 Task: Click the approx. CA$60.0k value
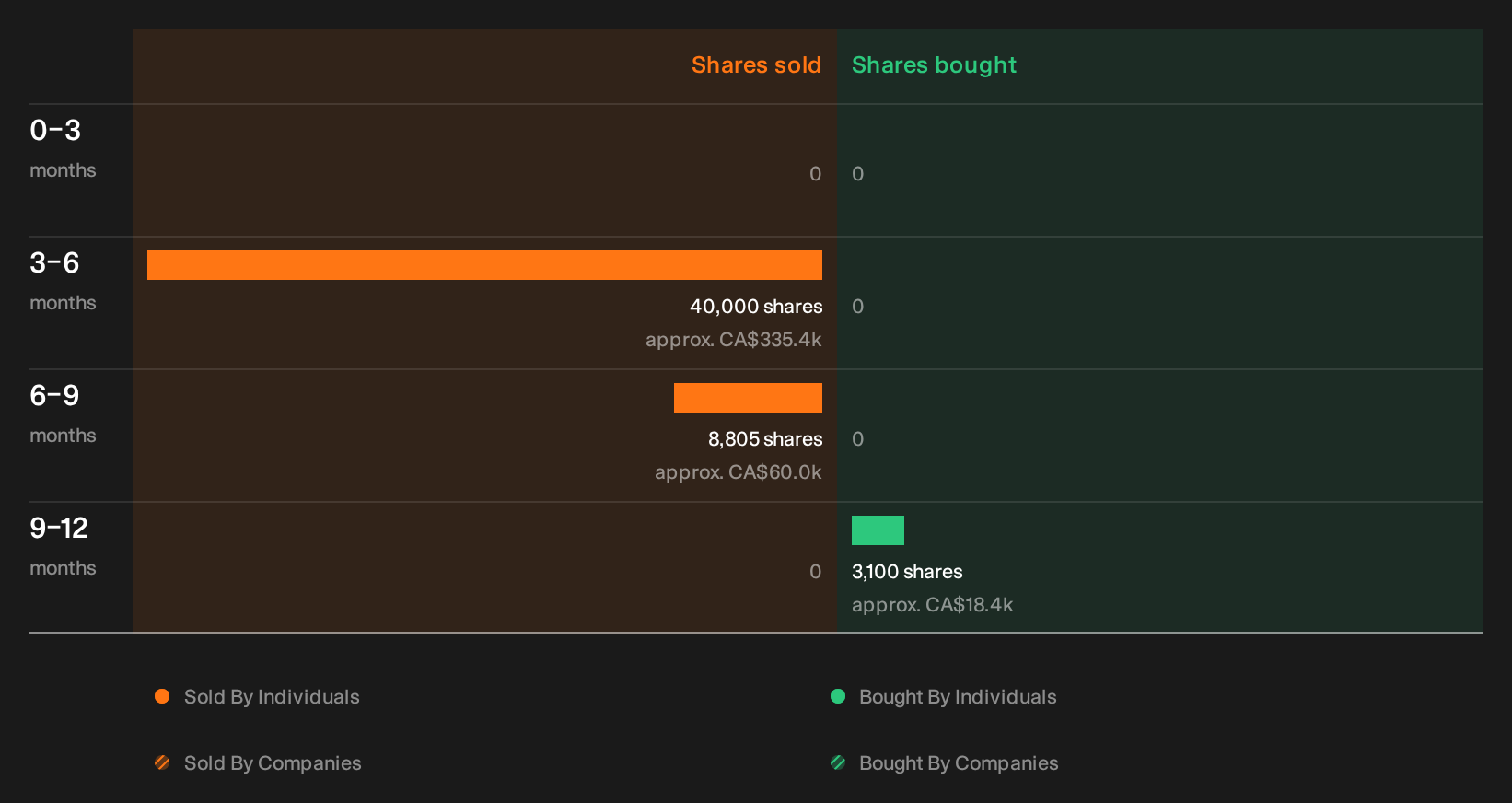738,472
